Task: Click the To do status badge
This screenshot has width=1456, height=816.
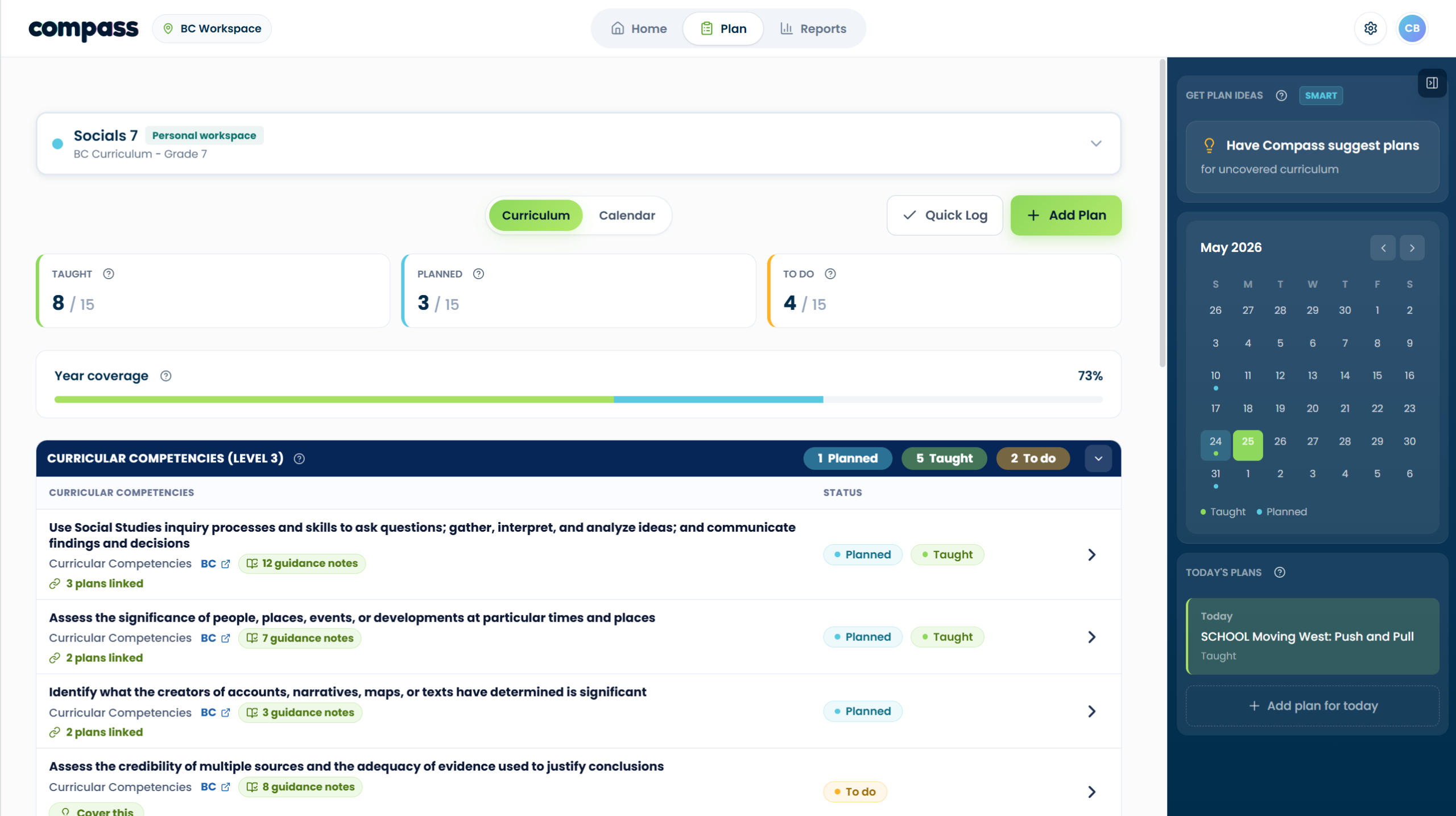Action: (x=855, y=792)
